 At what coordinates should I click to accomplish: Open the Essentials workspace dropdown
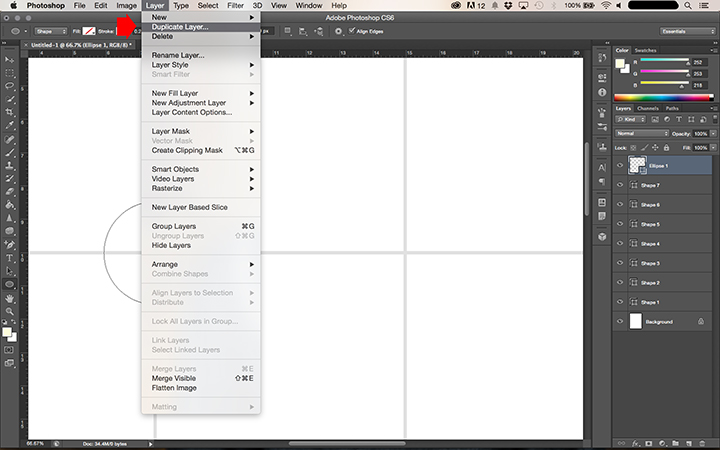pyautogui.click(x=687, y=31)
